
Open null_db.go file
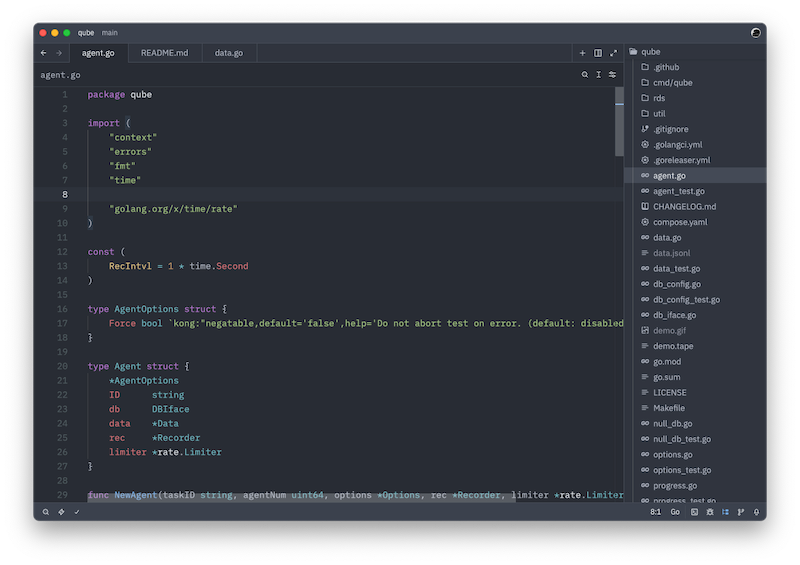[x=695, y=423]
